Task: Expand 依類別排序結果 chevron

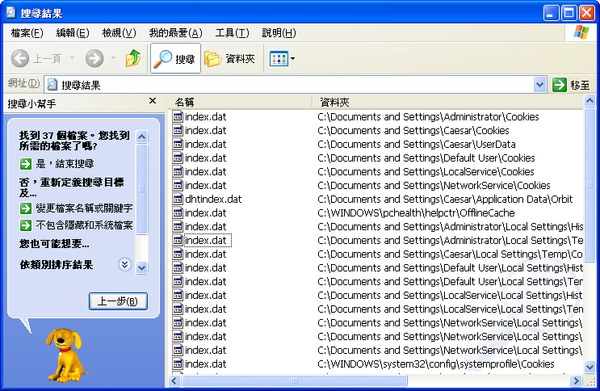Action: pos(124,264)
